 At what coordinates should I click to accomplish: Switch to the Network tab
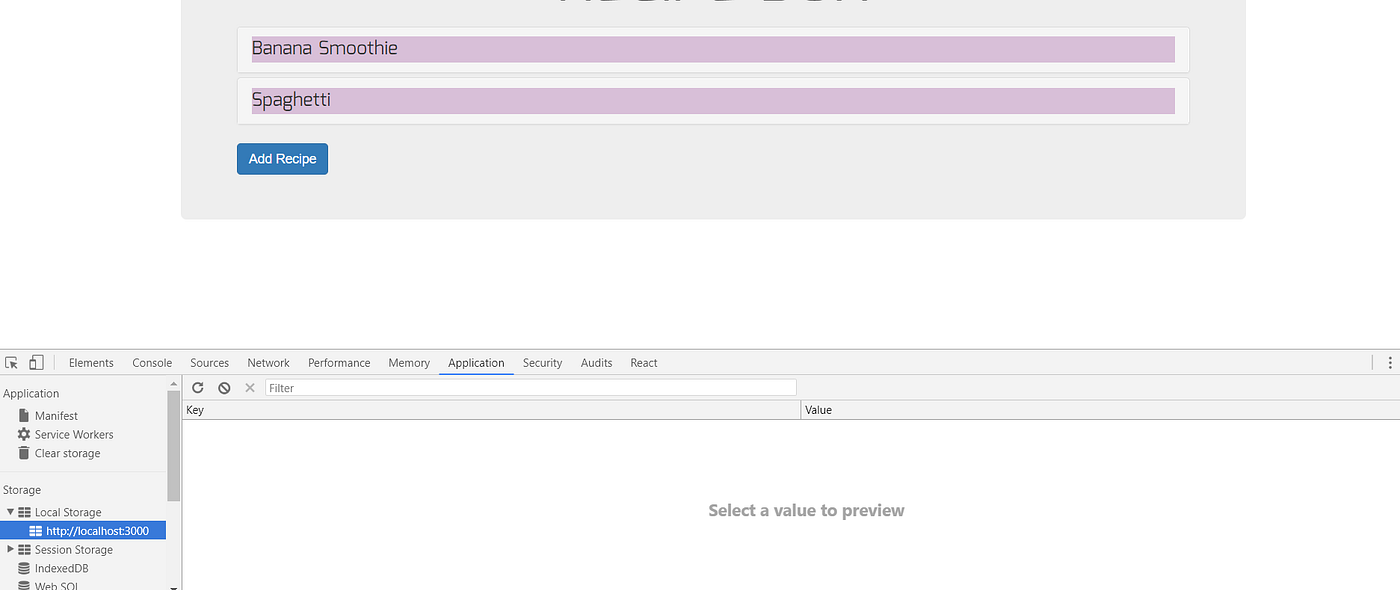268,362
